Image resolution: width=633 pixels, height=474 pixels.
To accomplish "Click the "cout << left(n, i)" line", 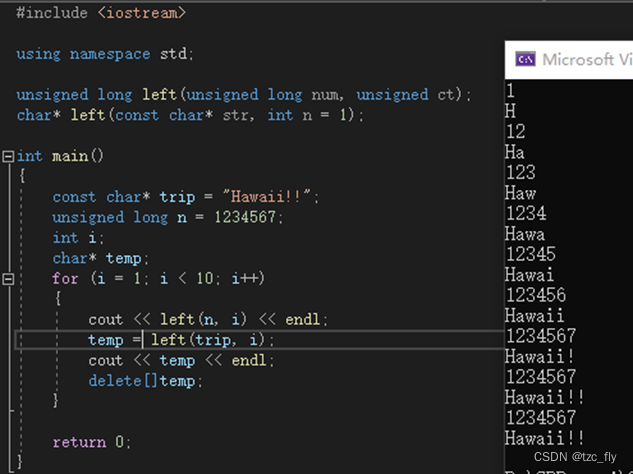I will tap(208, 319).
